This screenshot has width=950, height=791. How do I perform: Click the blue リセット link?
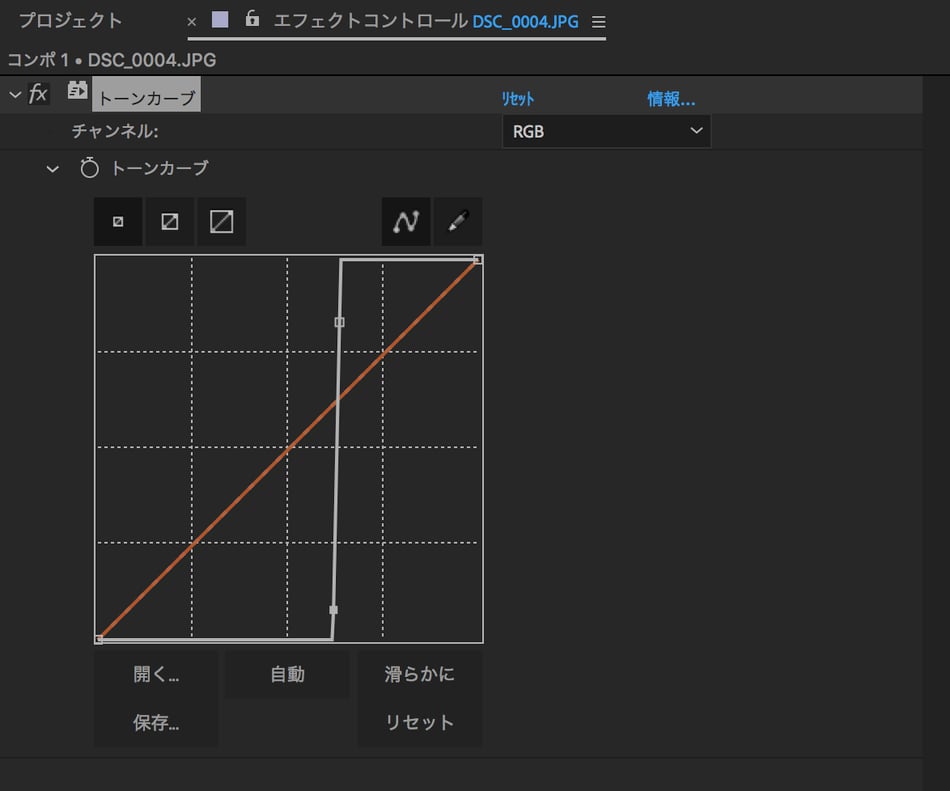pos(517,99)
